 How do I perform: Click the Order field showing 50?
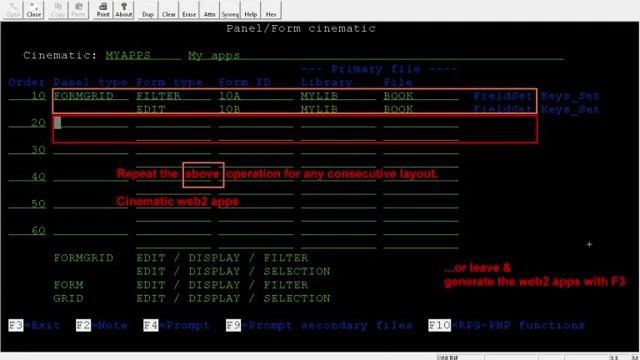tap(27, 204)
